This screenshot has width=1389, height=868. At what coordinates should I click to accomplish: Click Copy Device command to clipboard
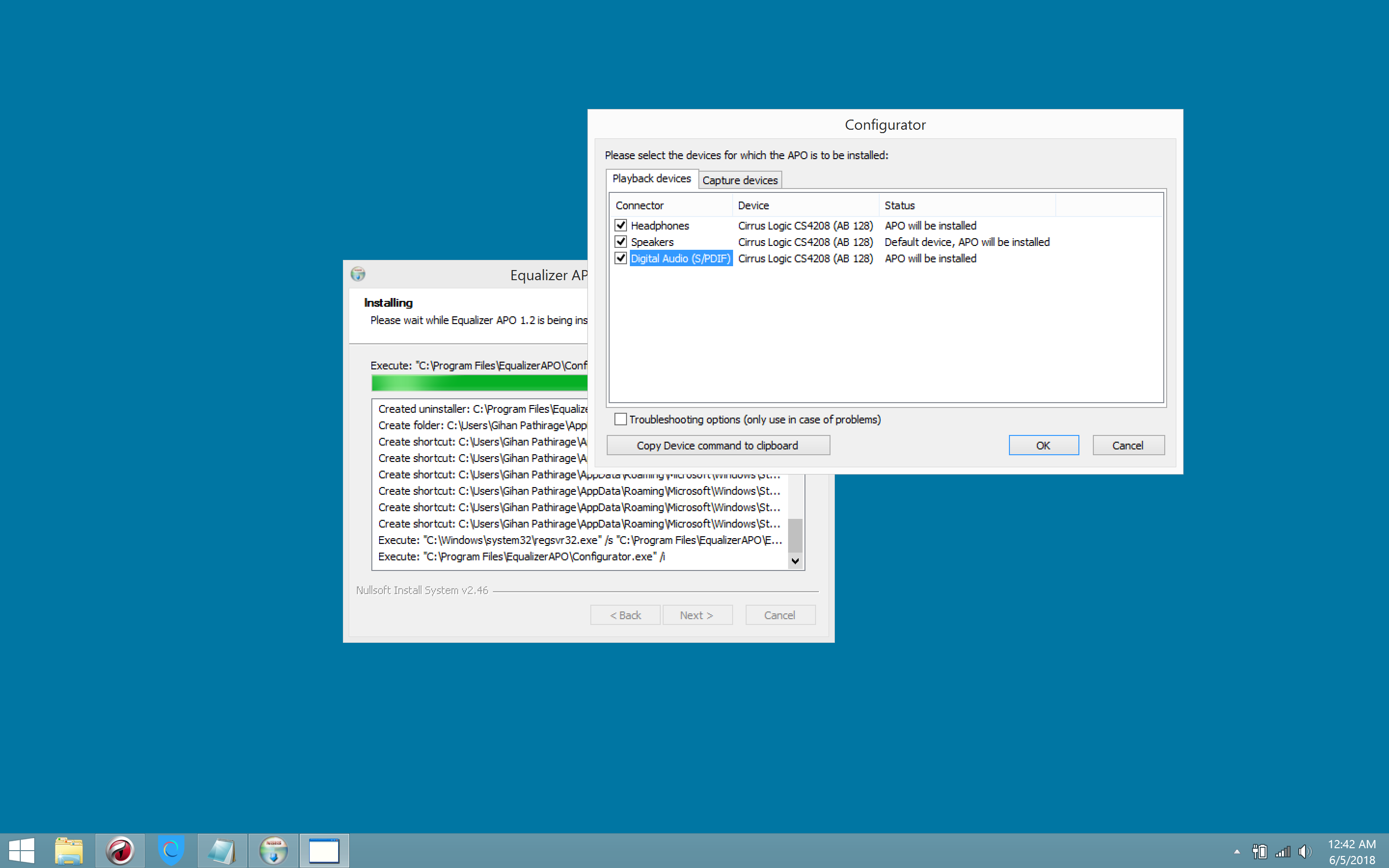[x=718, y=446]
